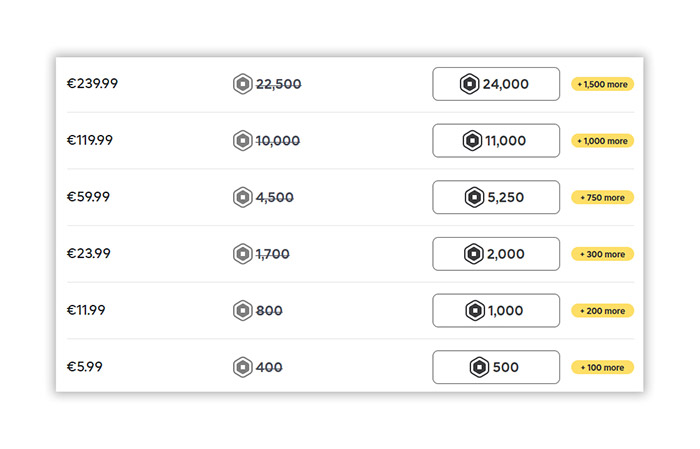
Task: Click gray Robux icon beside 800
Action: [242, 311]
